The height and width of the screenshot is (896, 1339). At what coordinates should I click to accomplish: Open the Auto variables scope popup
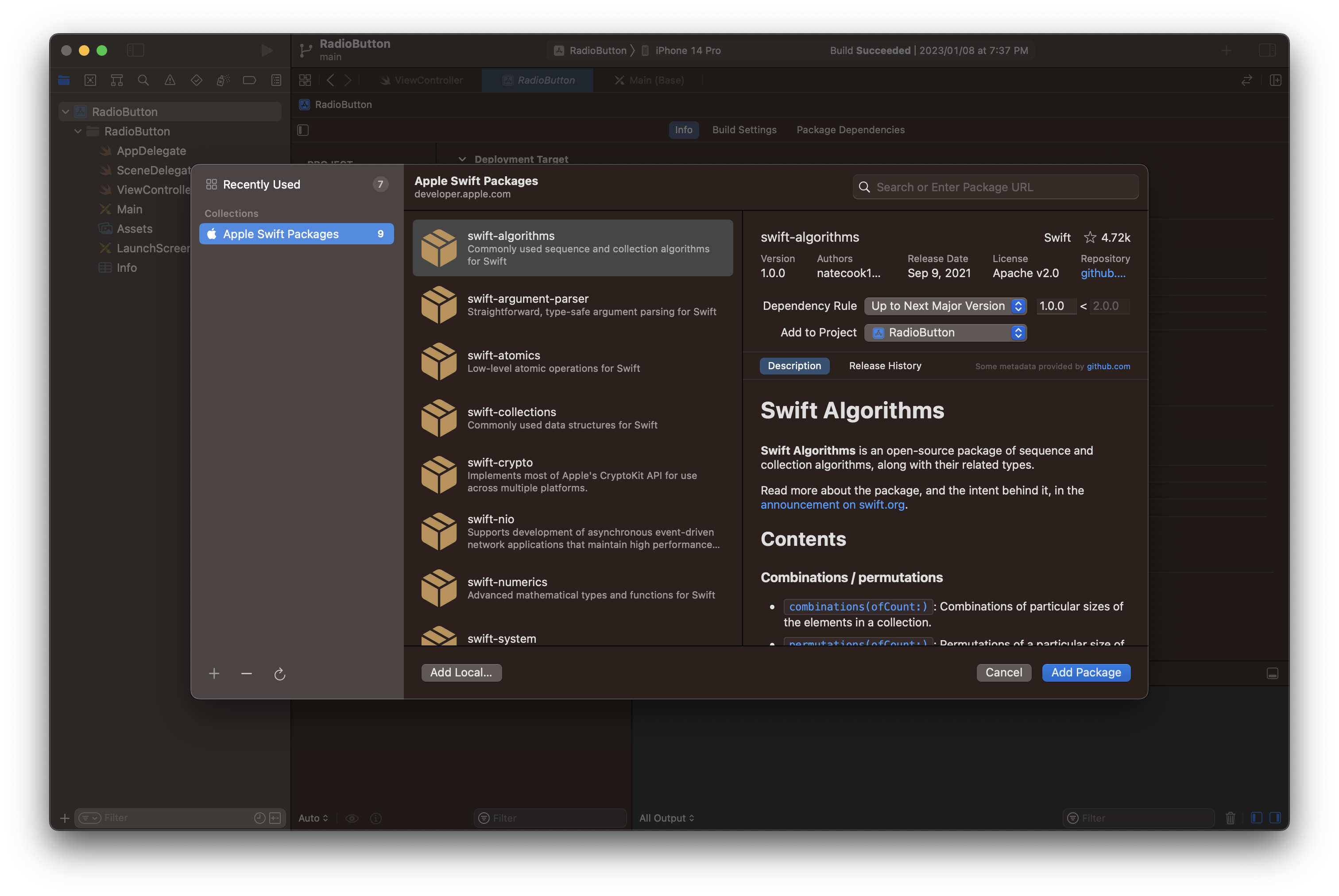pyautogui.click(x=313, y=818)
